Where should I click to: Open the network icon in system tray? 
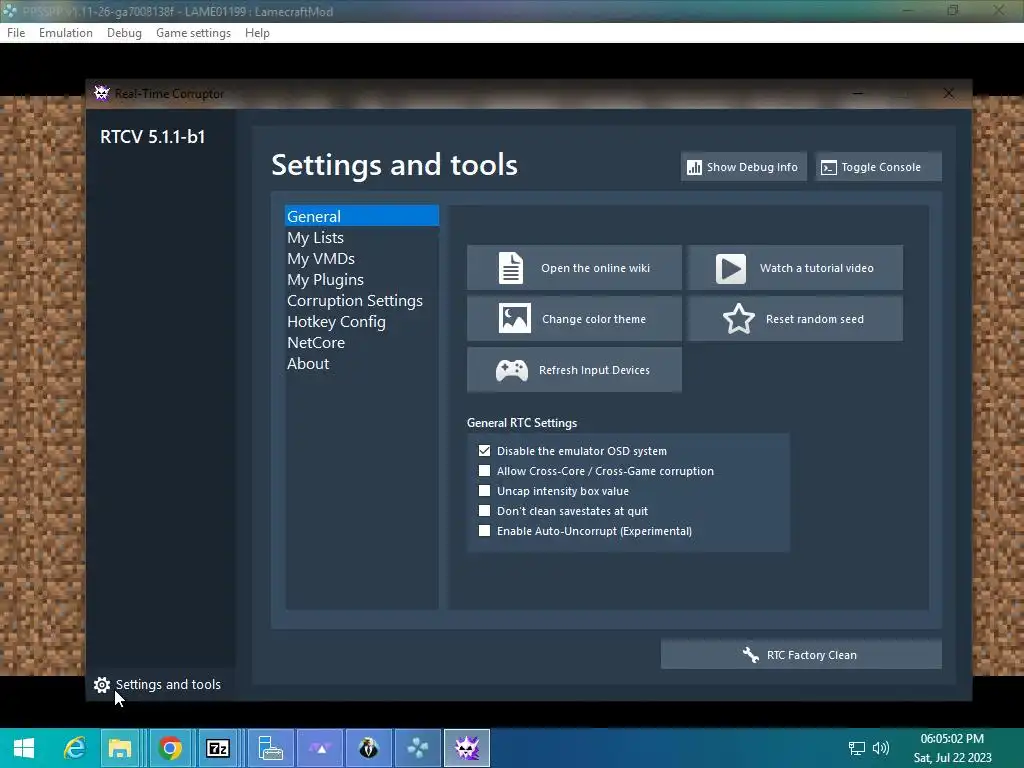click(x=856, y=748)
